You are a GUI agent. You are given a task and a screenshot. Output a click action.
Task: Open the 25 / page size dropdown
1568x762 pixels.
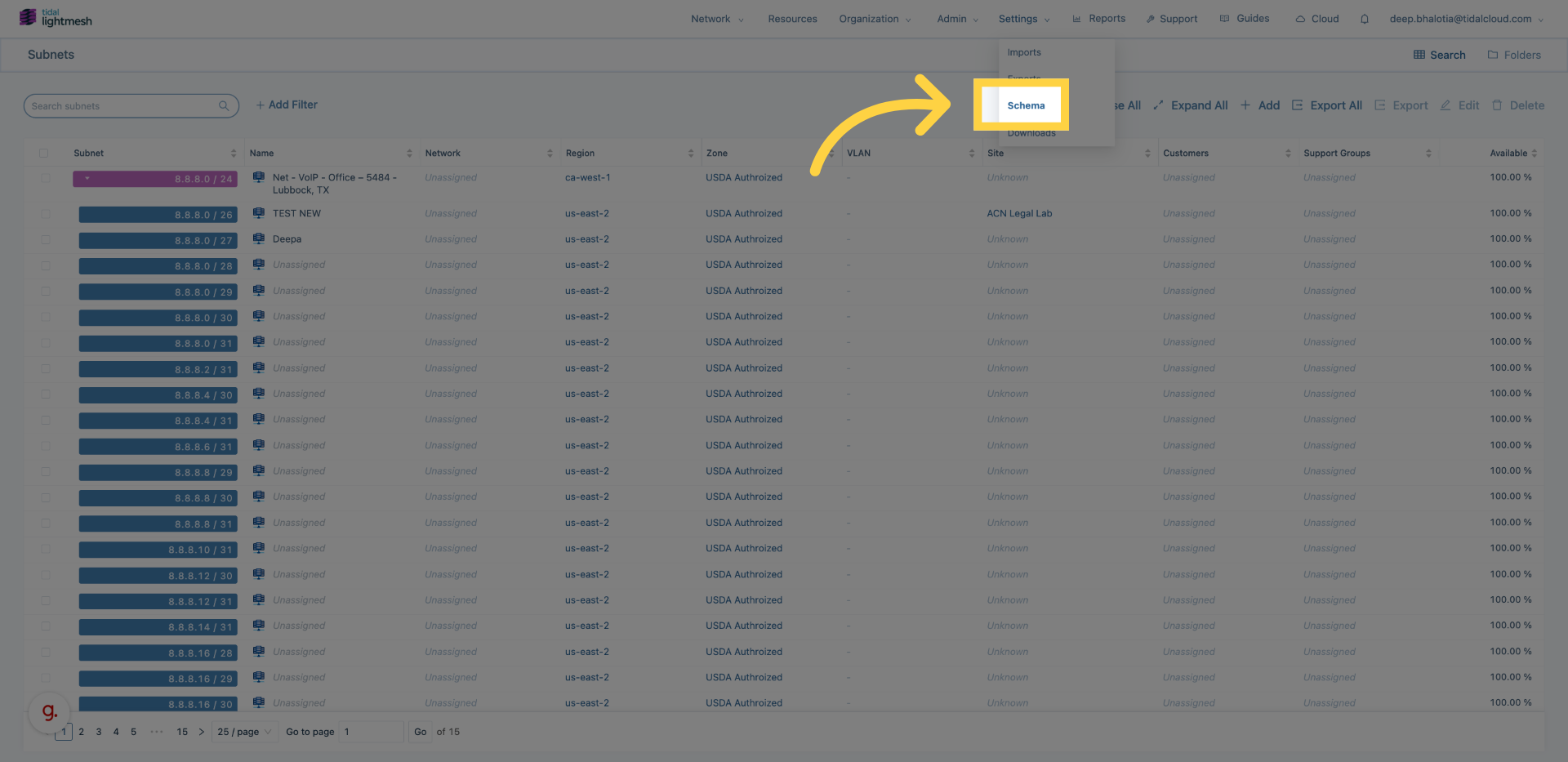[x=244, y=732]
